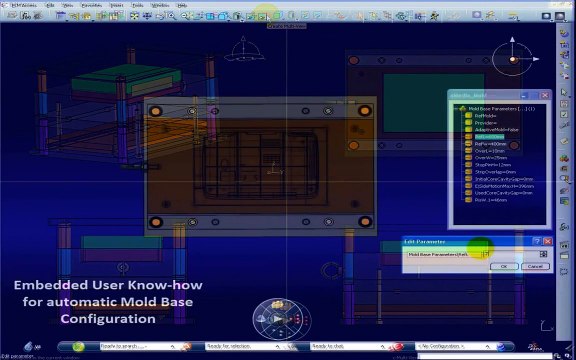Select the AdaptiveMold=False parameter
Viewport: 576px width, 360px height.
[x=497, y=130]
